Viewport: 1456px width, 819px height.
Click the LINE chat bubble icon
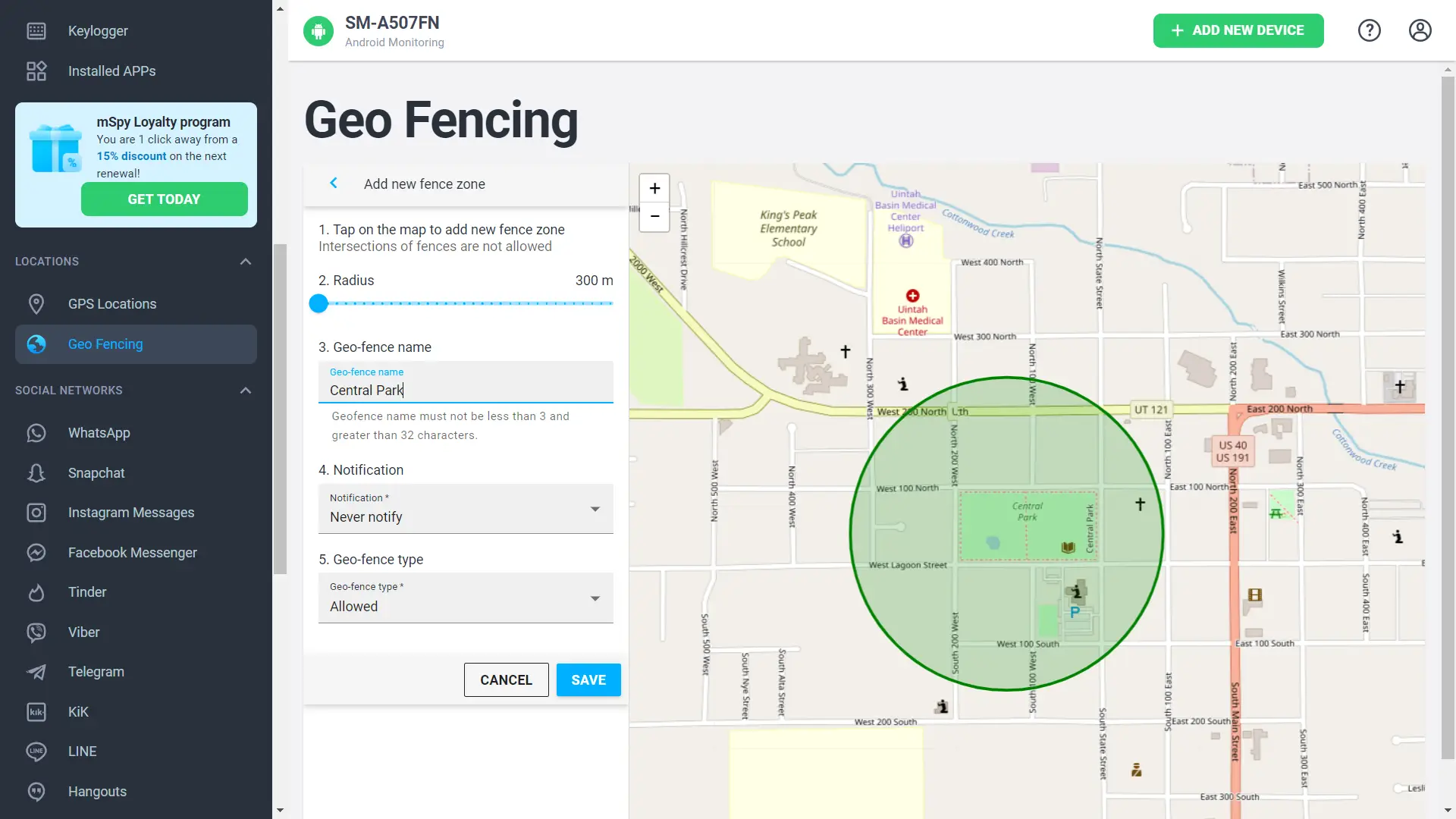pos(36,752)
